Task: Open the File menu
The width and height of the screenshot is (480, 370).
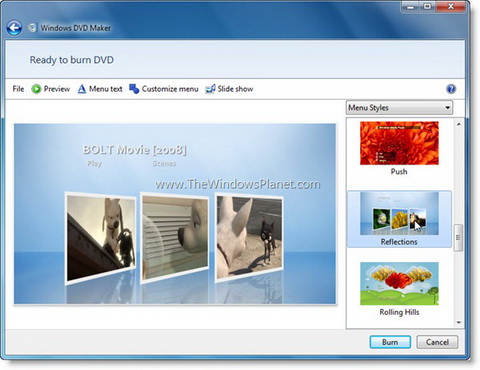Action: [x=18, y=89]
